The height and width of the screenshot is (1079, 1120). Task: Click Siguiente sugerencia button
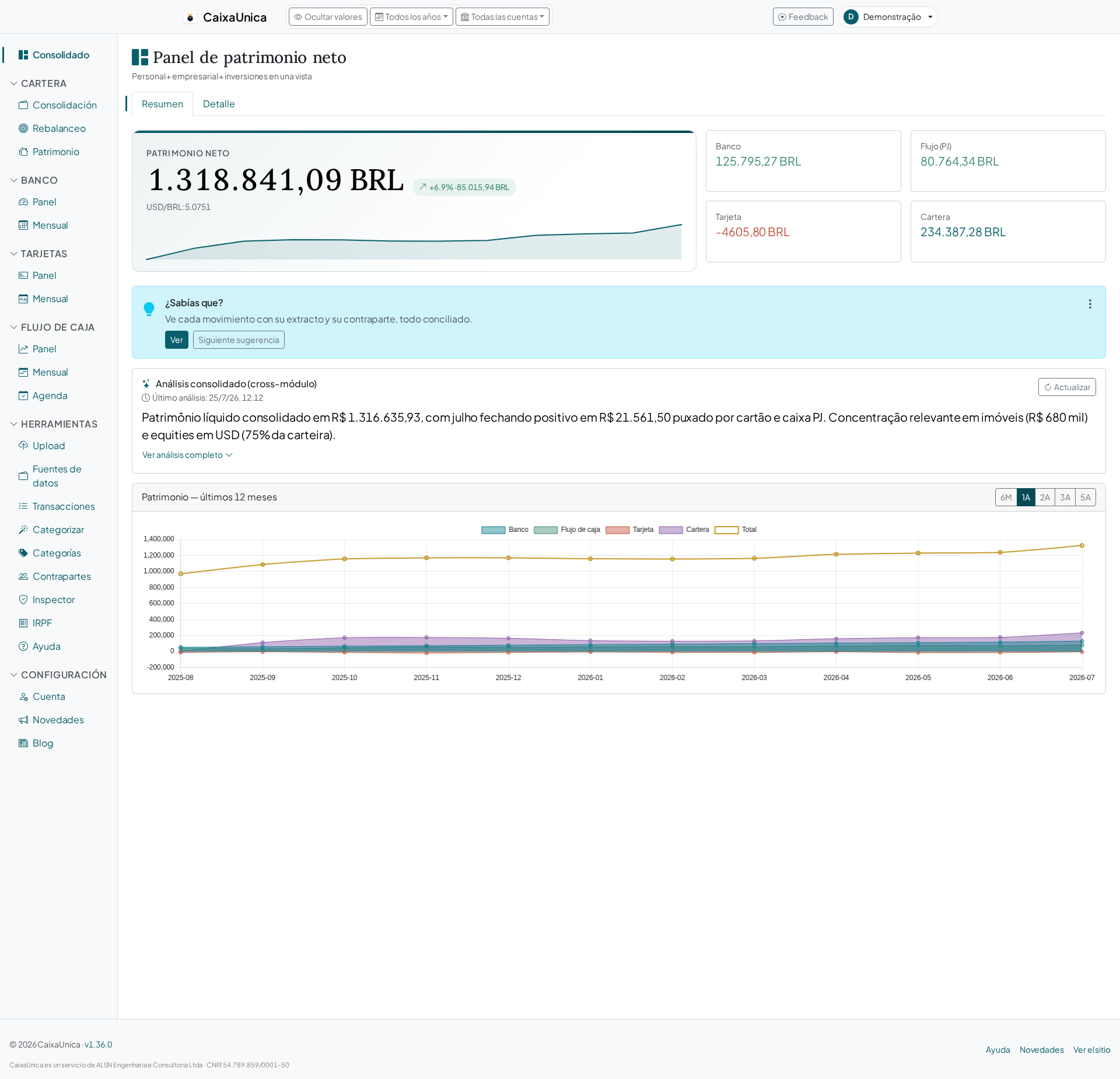pos(239,340)
